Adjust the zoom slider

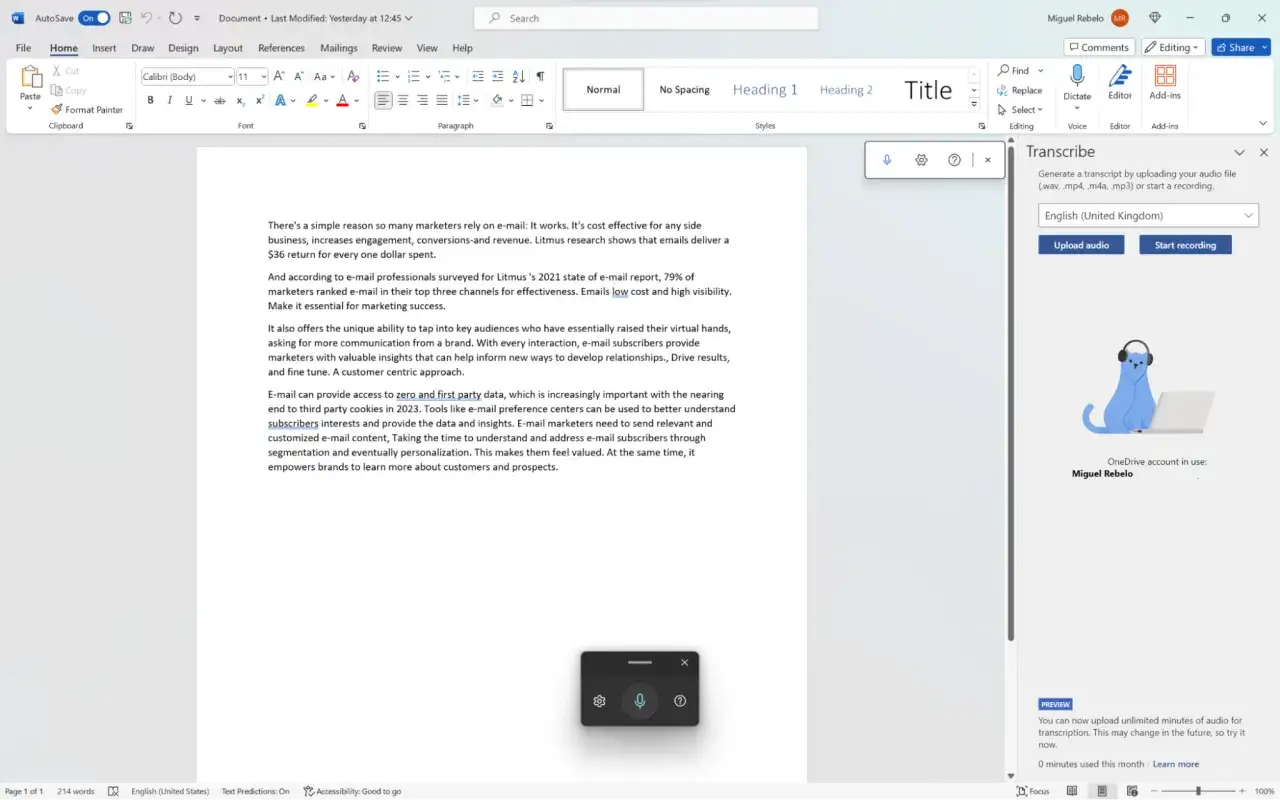click(1200, 790)
